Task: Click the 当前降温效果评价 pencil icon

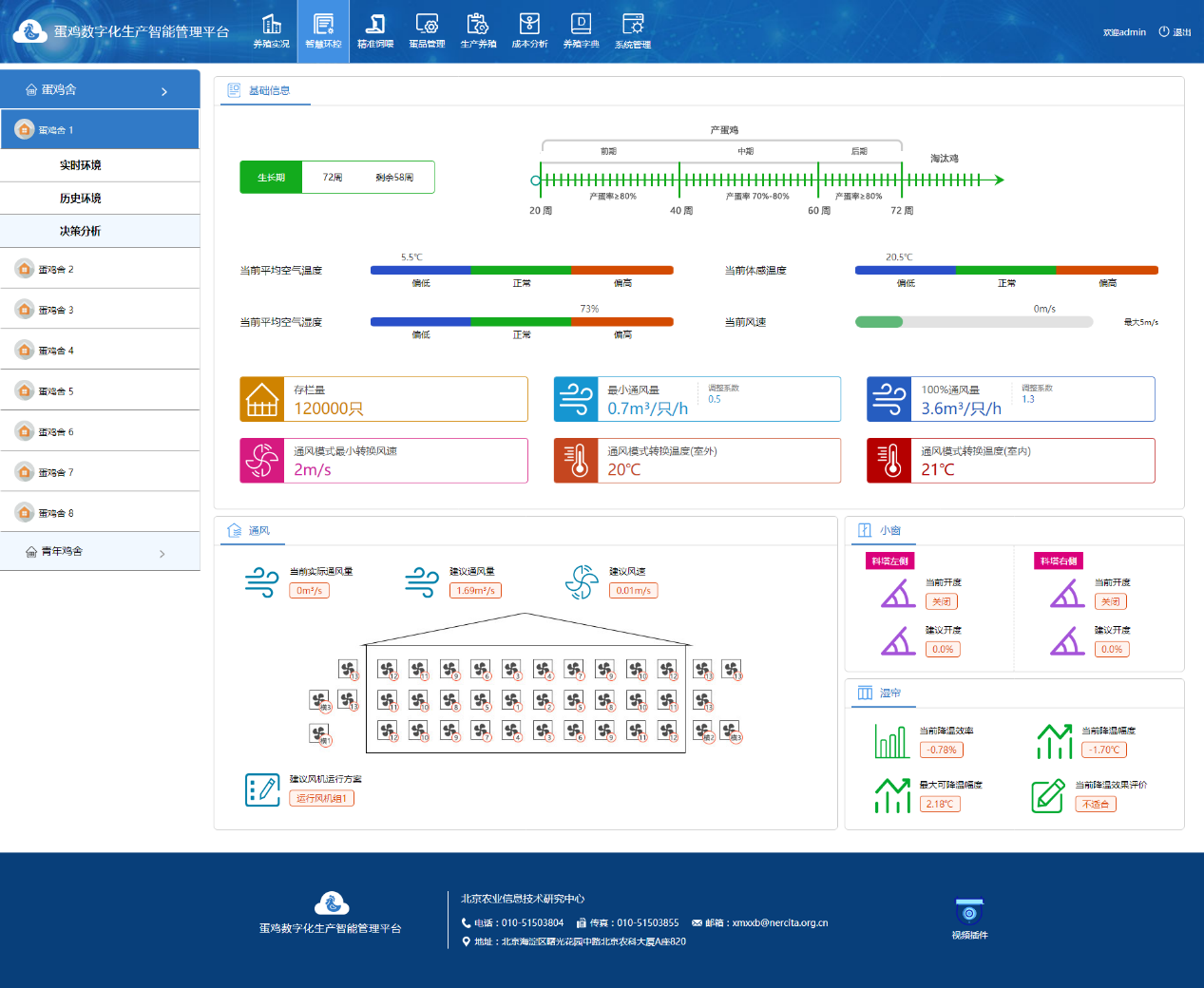Action: (1048, 795)
